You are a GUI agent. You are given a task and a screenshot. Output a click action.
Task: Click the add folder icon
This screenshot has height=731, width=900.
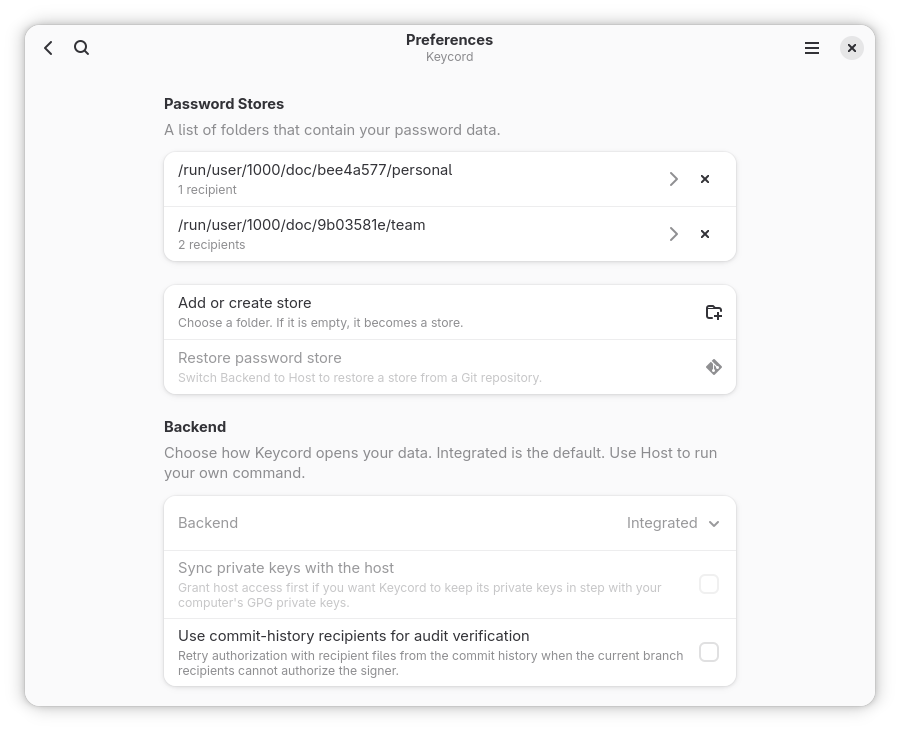coord(713,312)
